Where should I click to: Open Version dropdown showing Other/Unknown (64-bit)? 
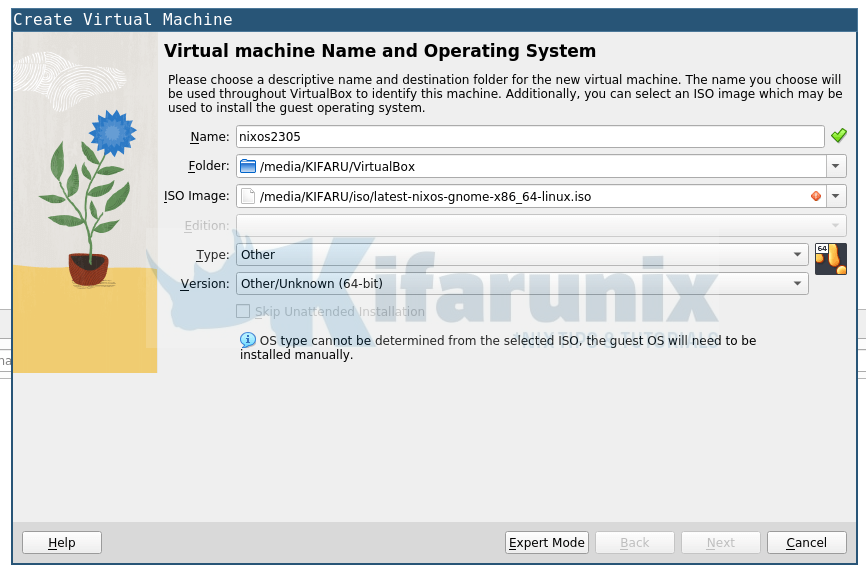(x=522, y=283)
